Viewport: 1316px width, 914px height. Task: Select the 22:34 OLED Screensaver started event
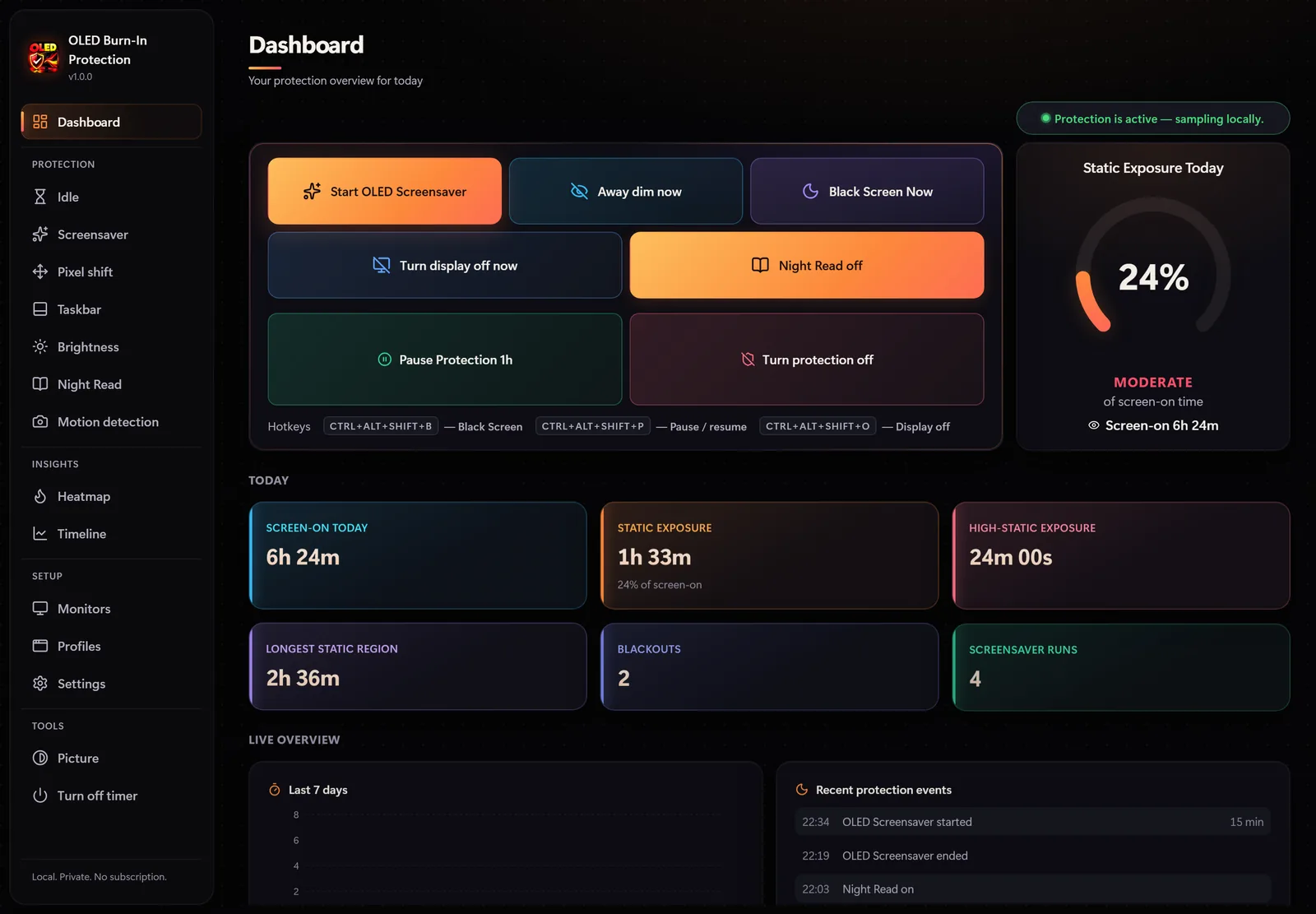coord(1033,822)
